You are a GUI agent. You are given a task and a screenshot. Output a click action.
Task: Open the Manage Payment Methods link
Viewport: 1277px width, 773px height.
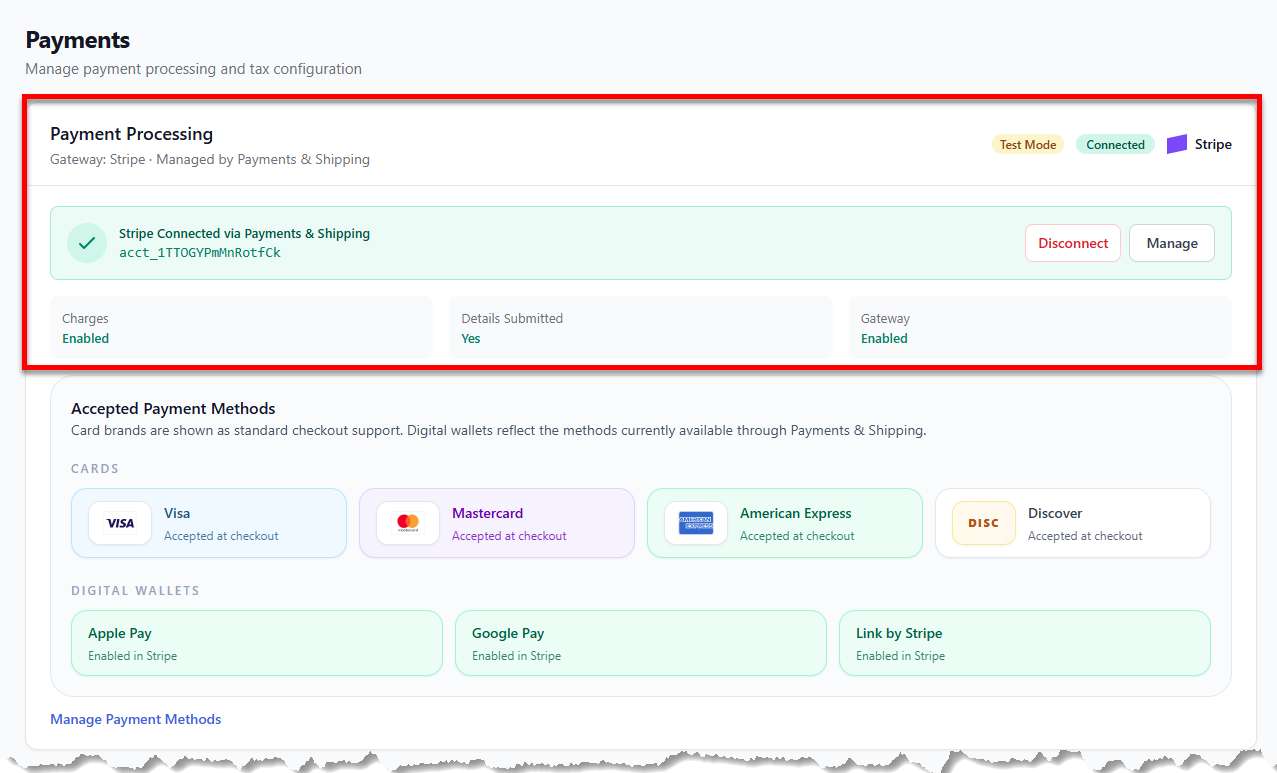[136, 719]
